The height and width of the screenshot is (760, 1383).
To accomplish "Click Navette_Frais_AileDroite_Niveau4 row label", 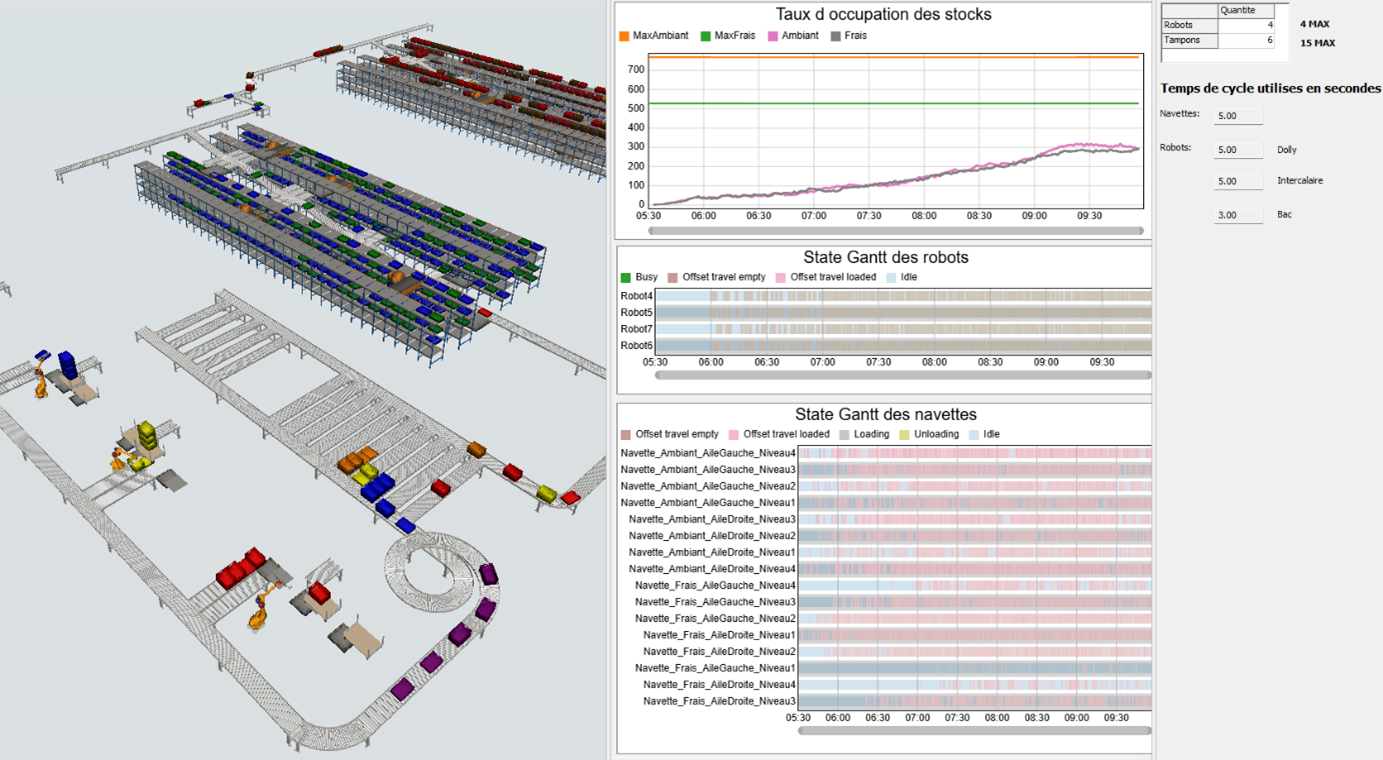I will point(719,685).
